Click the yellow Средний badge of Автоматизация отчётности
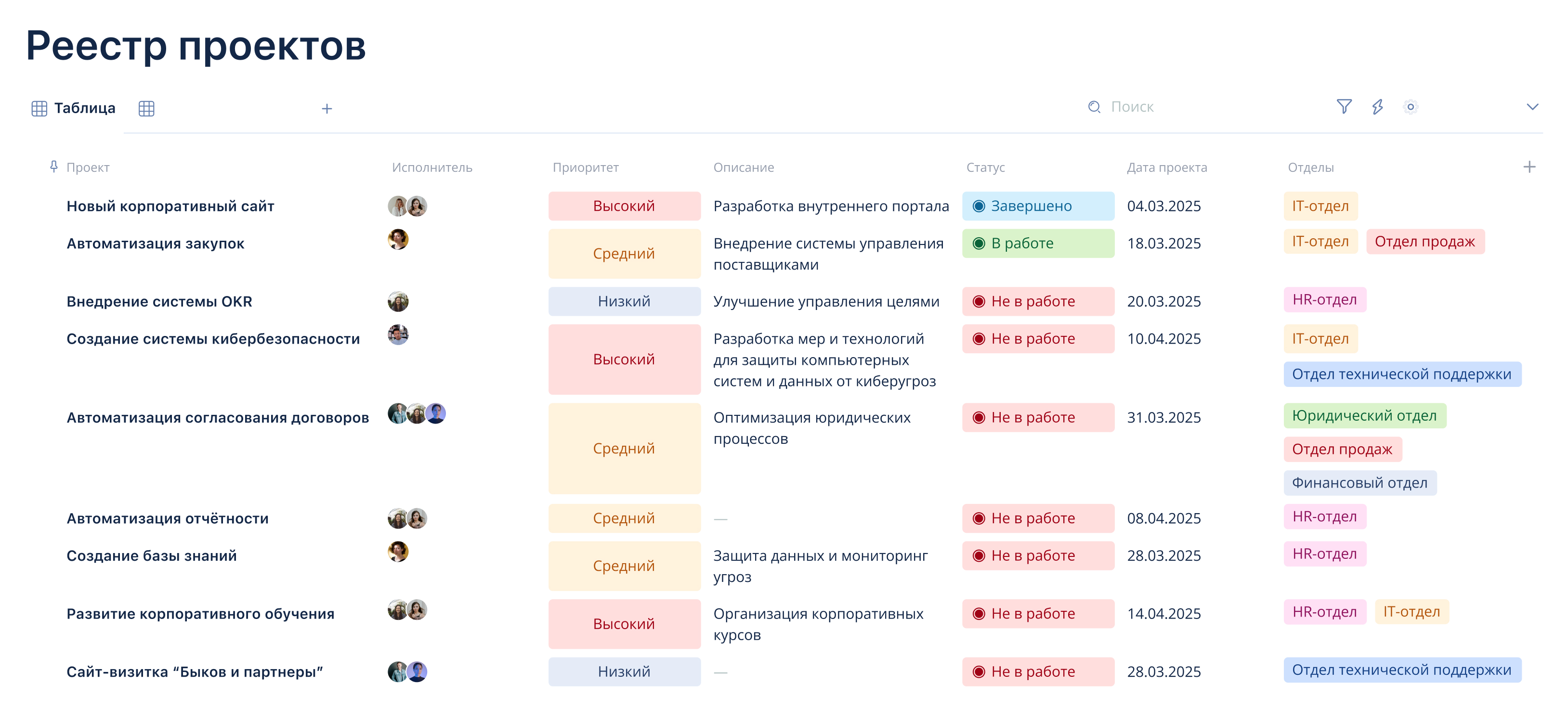Image resolution: width=1568 pixels, height=709 pixels. [x=624, y=518]
